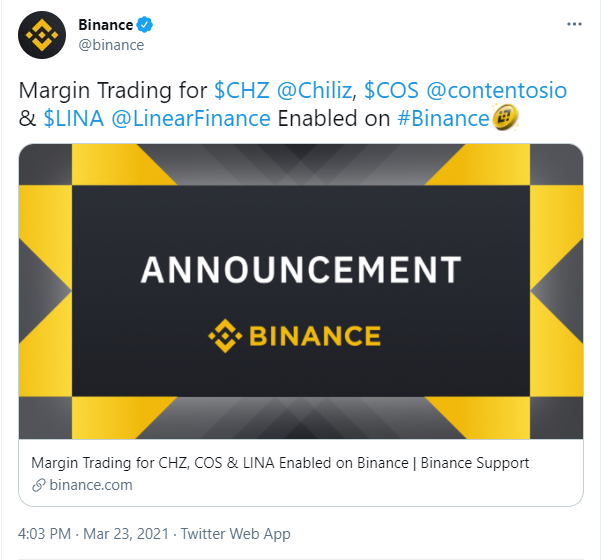Open the @binance handle link

(x=111, y=45)
